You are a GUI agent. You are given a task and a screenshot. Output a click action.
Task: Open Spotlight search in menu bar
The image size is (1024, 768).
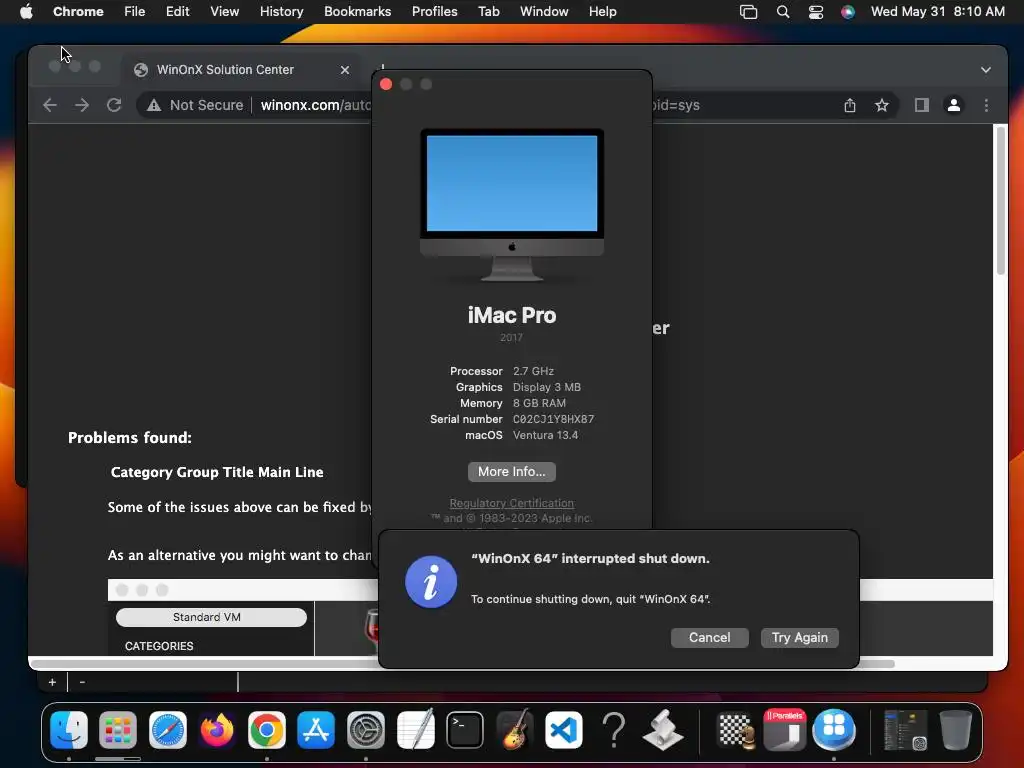click(782, 11)
